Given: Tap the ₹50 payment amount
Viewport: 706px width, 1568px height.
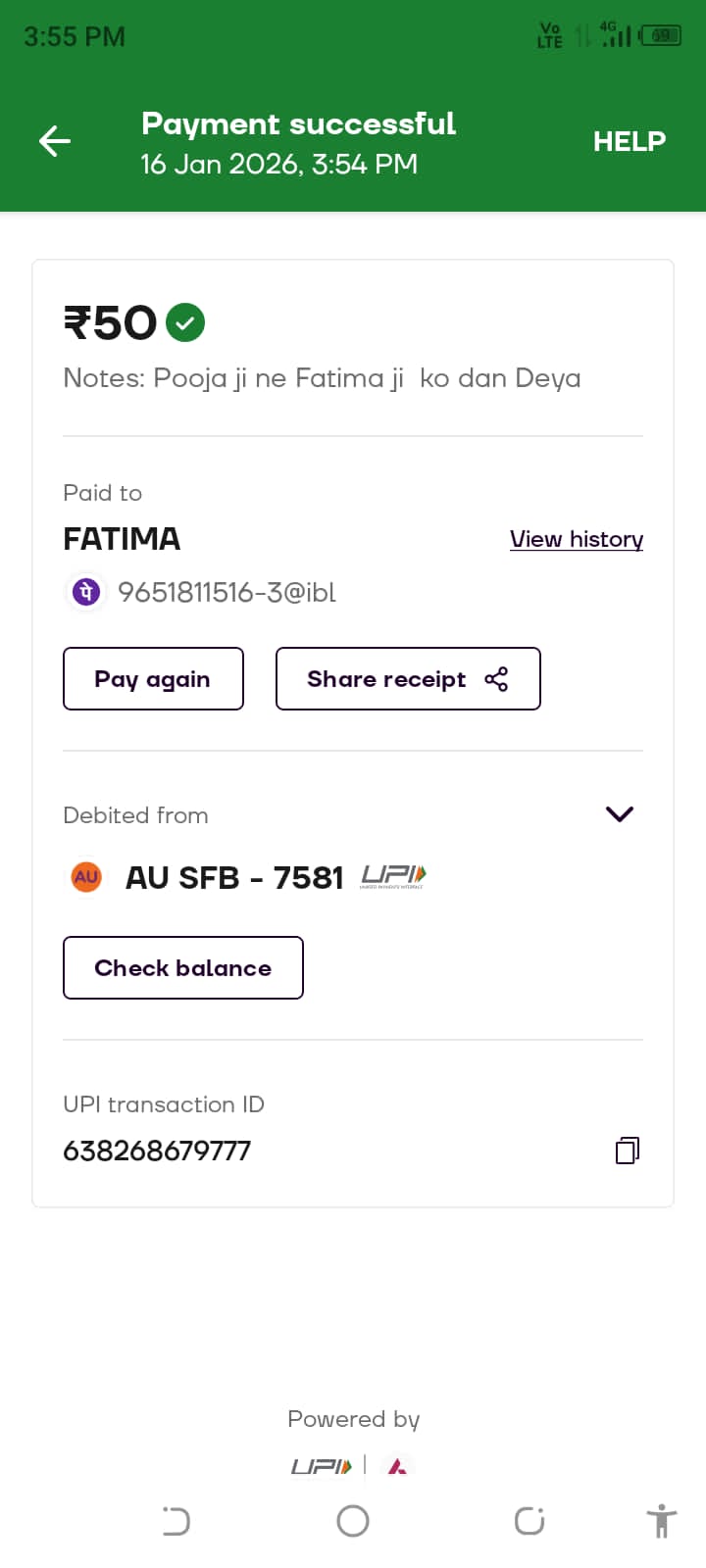Looking at the screenshot, I should tap(110, 322).
